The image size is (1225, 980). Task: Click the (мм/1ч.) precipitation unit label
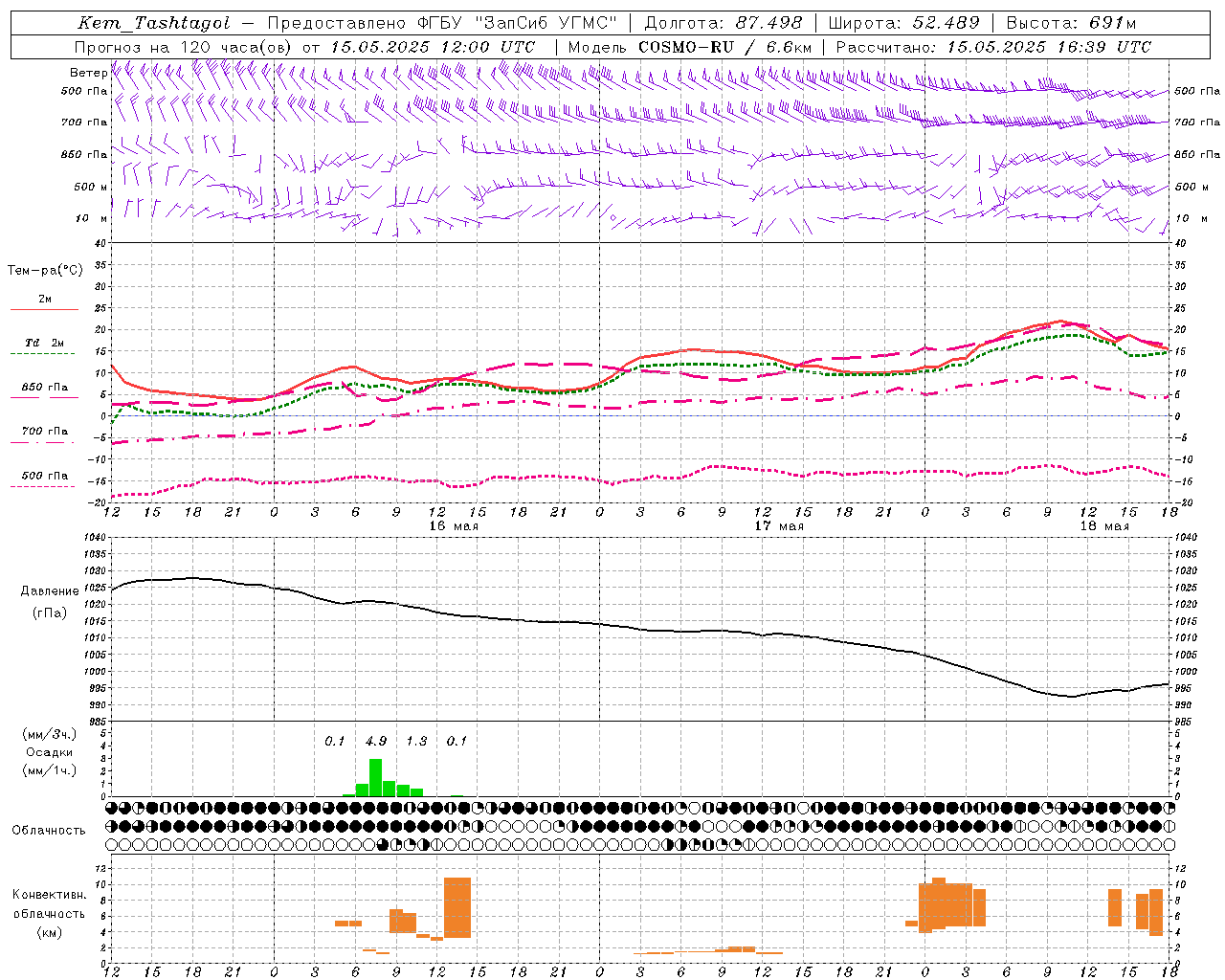pyautogui.click(x=50, y=770)
